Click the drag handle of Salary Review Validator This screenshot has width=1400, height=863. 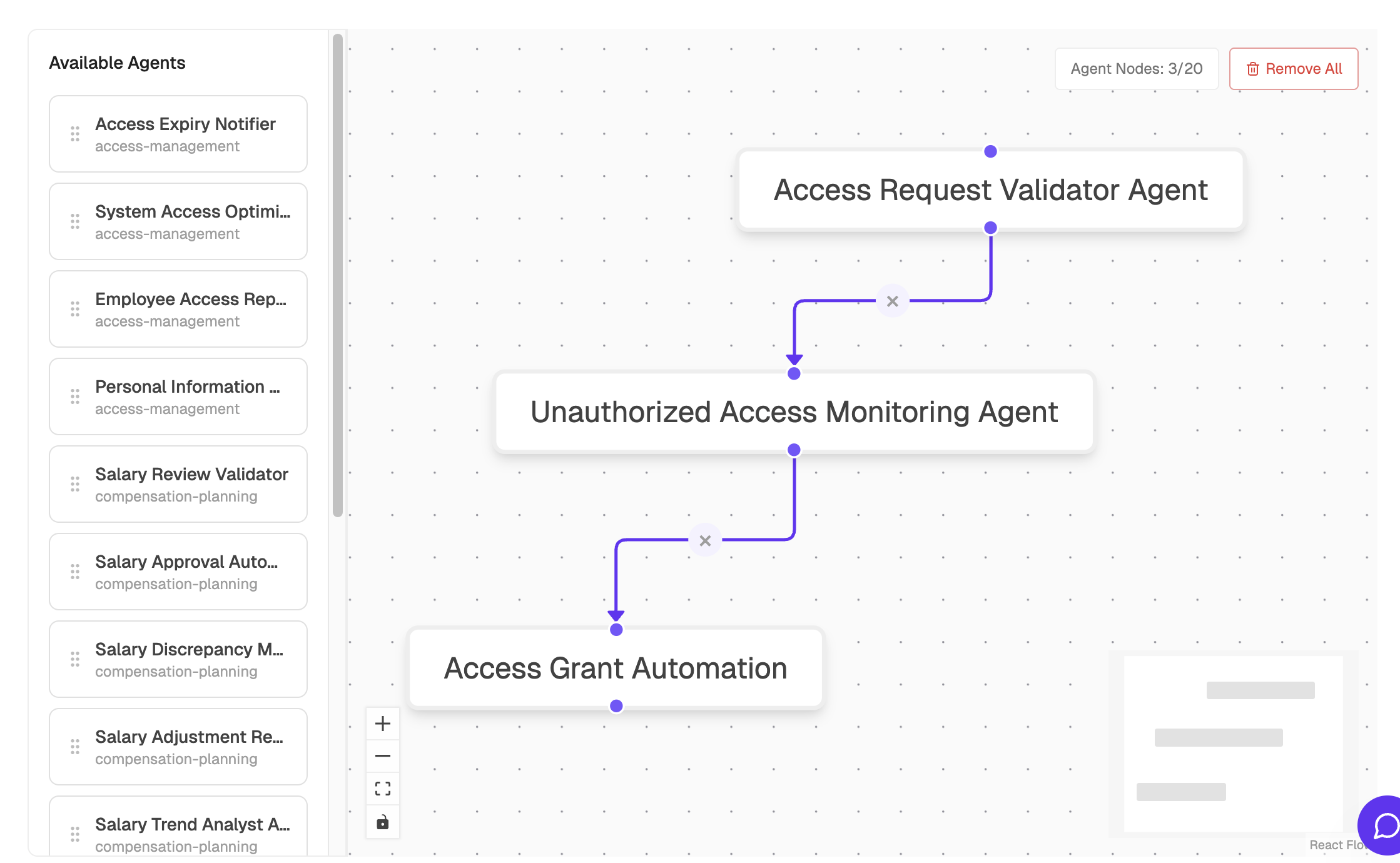[x=75, y=484]
